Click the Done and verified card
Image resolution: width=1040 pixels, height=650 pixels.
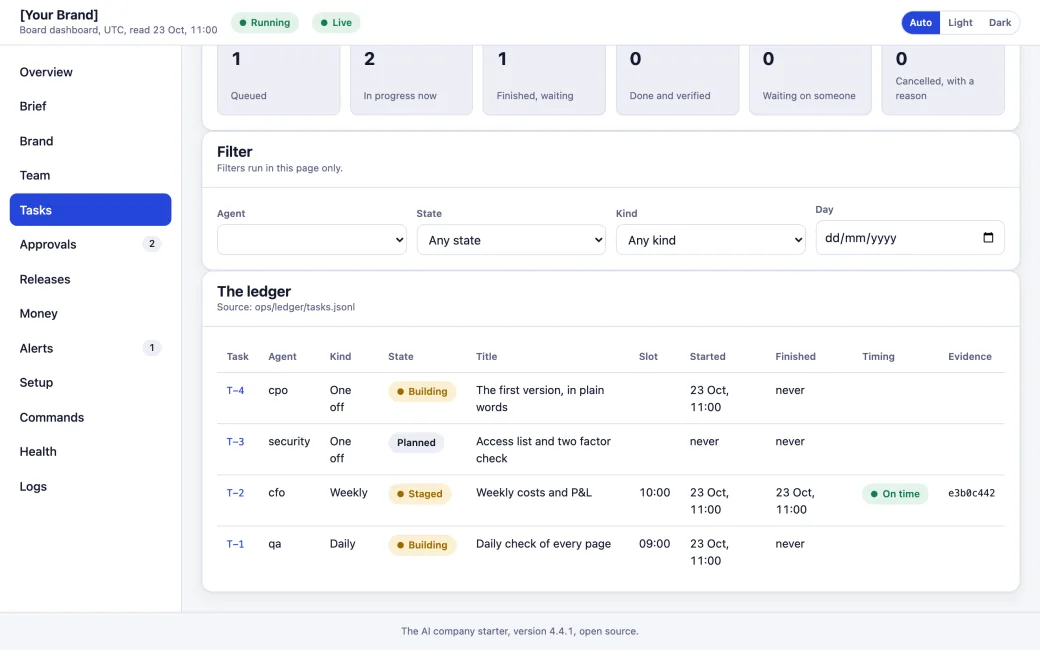(x=677, y=78)
